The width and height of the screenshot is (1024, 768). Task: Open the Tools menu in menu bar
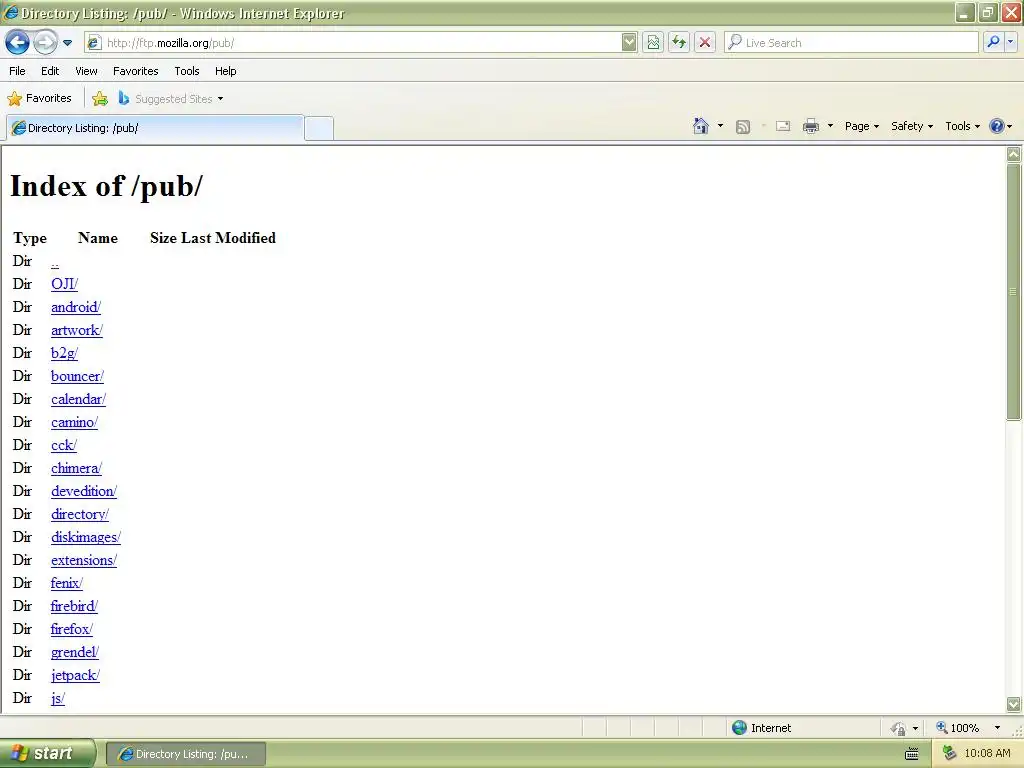pos(187,71)
